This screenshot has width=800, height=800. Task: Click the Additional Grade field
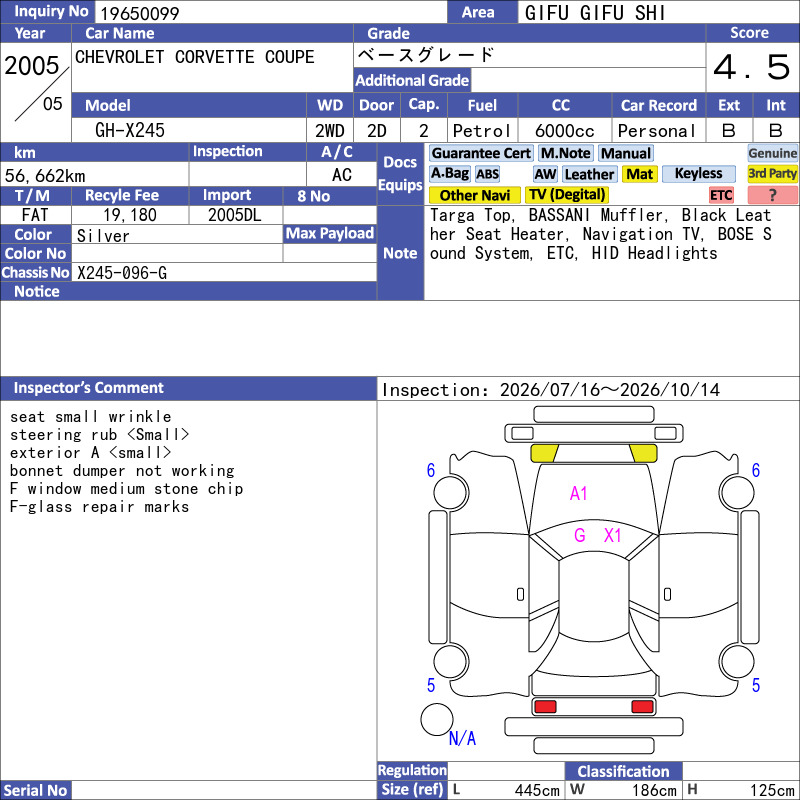pyautogui.click(x=588, y=80)
